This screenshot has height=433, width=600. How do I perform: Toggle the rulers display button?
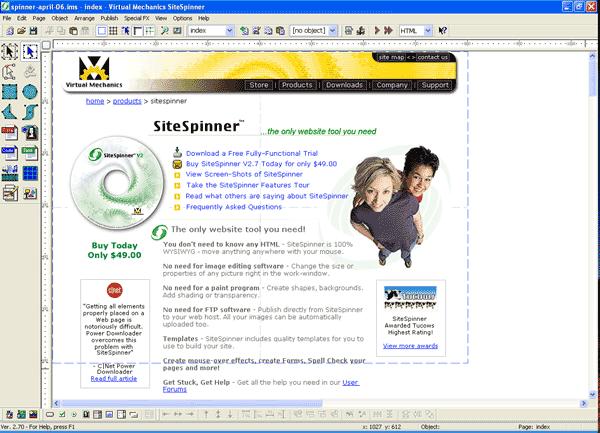pyautogui.click(x=137, y=31)
